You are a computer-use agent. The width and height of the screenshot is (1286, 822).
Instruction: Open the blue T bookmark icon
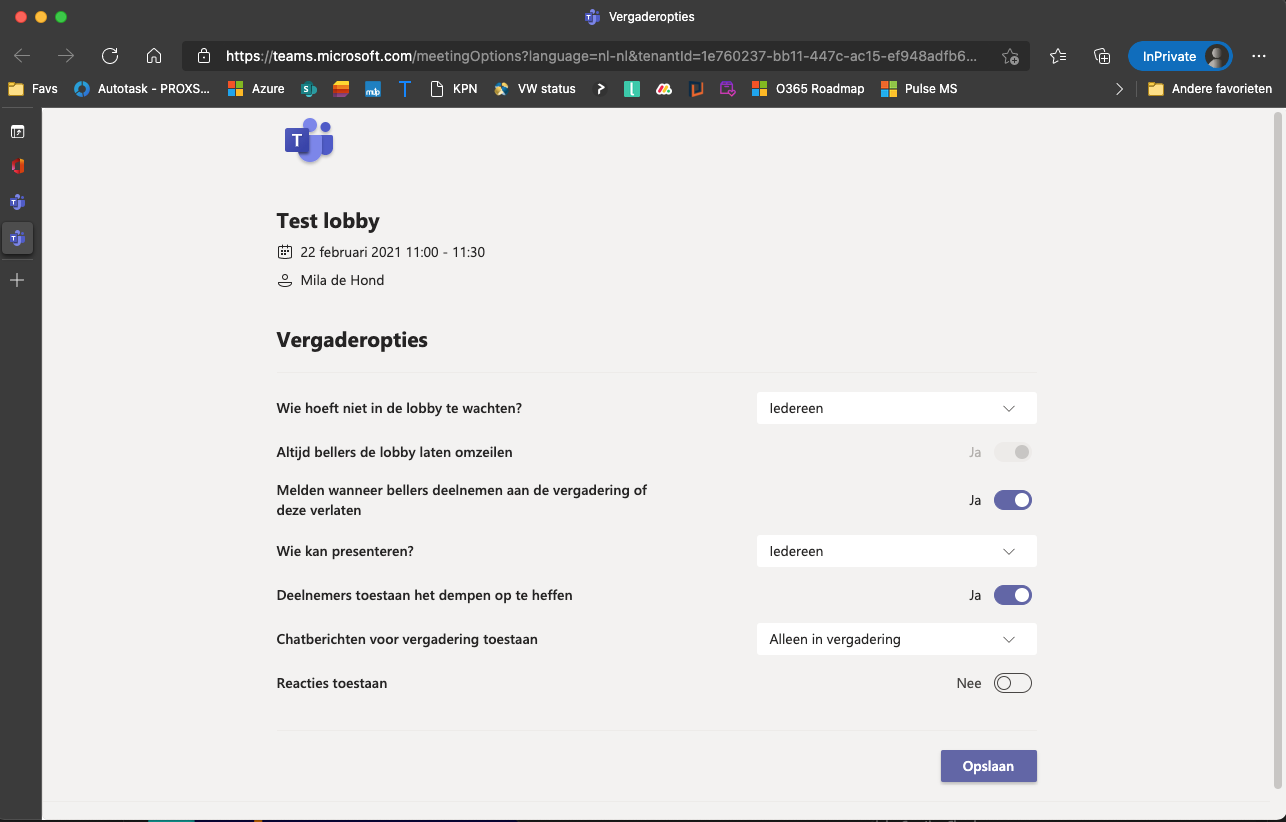click(404, 89)
